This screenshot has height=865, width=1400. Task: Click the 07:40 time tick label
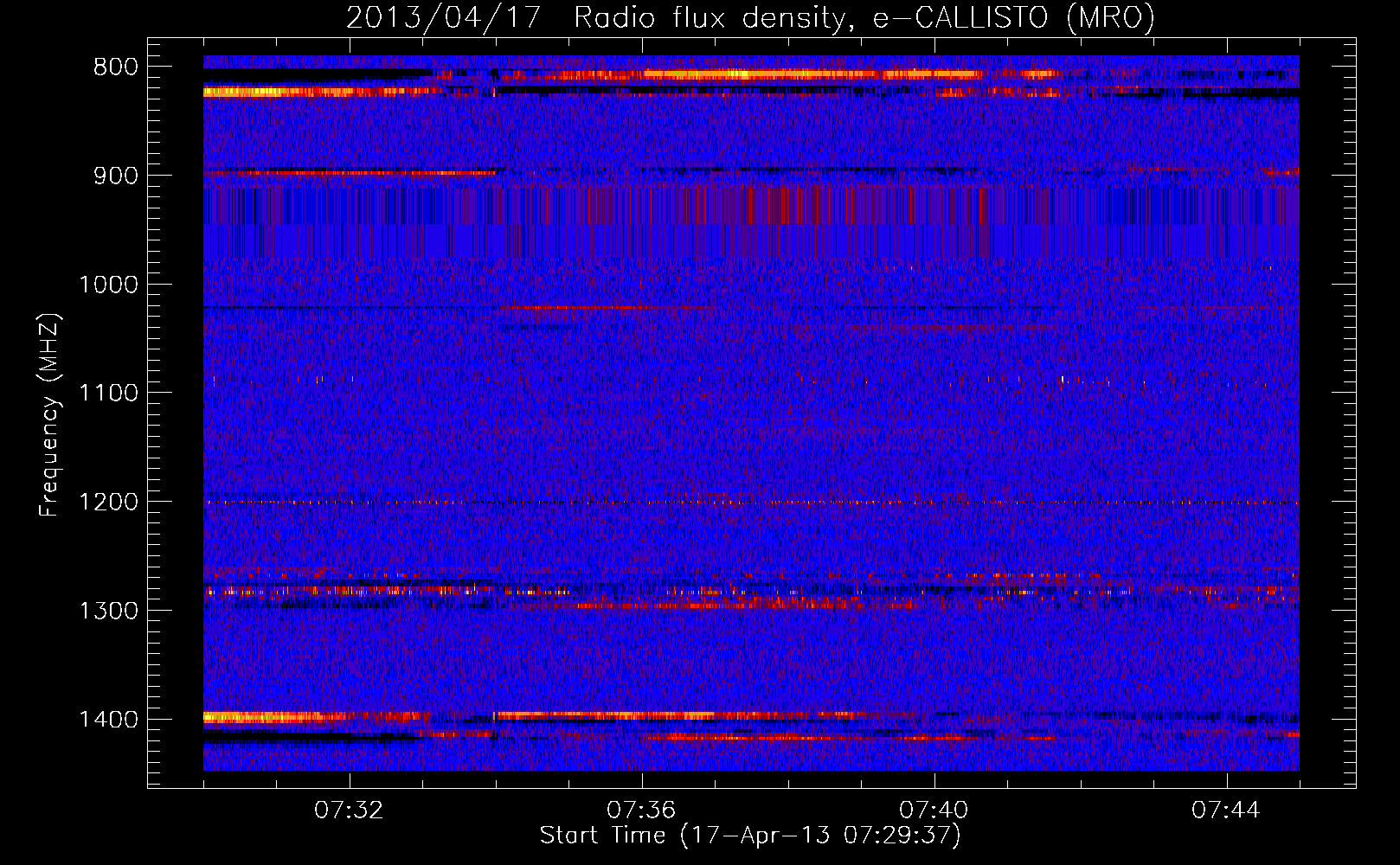click(934, 811)
